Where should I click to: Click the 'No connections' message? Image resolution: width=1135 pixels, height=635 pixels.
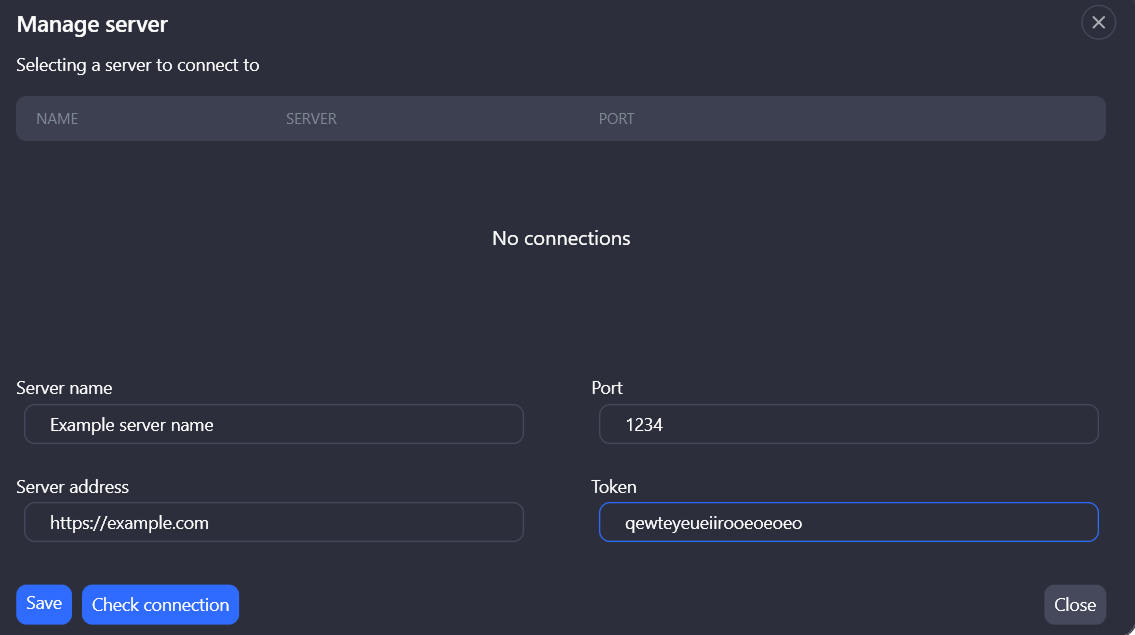tap(561, 238)
